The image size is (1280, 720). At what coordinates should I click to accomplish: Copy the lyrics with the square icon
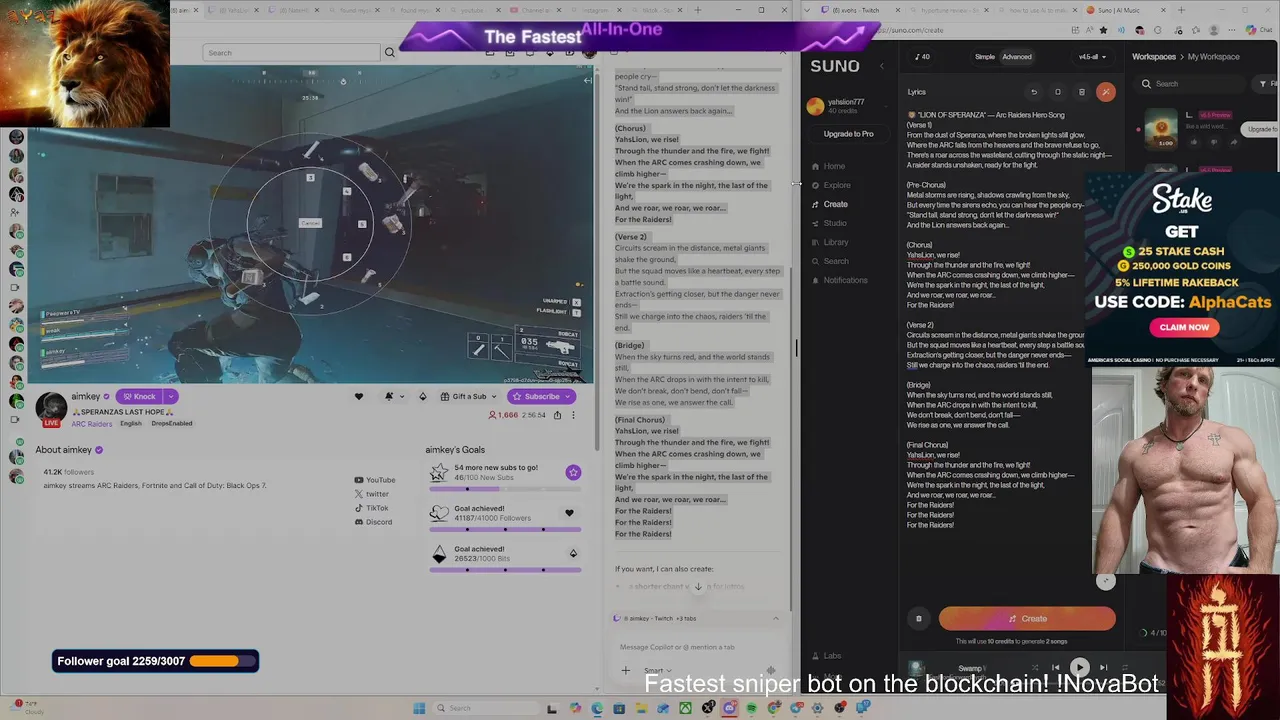click(1058, 92)
